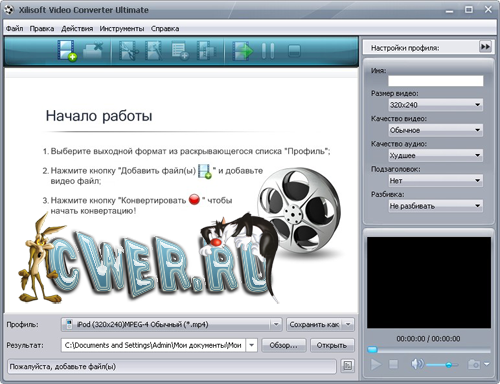Click the Stop conversion toolbar icon
This screenshot has height=384, width=500.
pos(294,51)
